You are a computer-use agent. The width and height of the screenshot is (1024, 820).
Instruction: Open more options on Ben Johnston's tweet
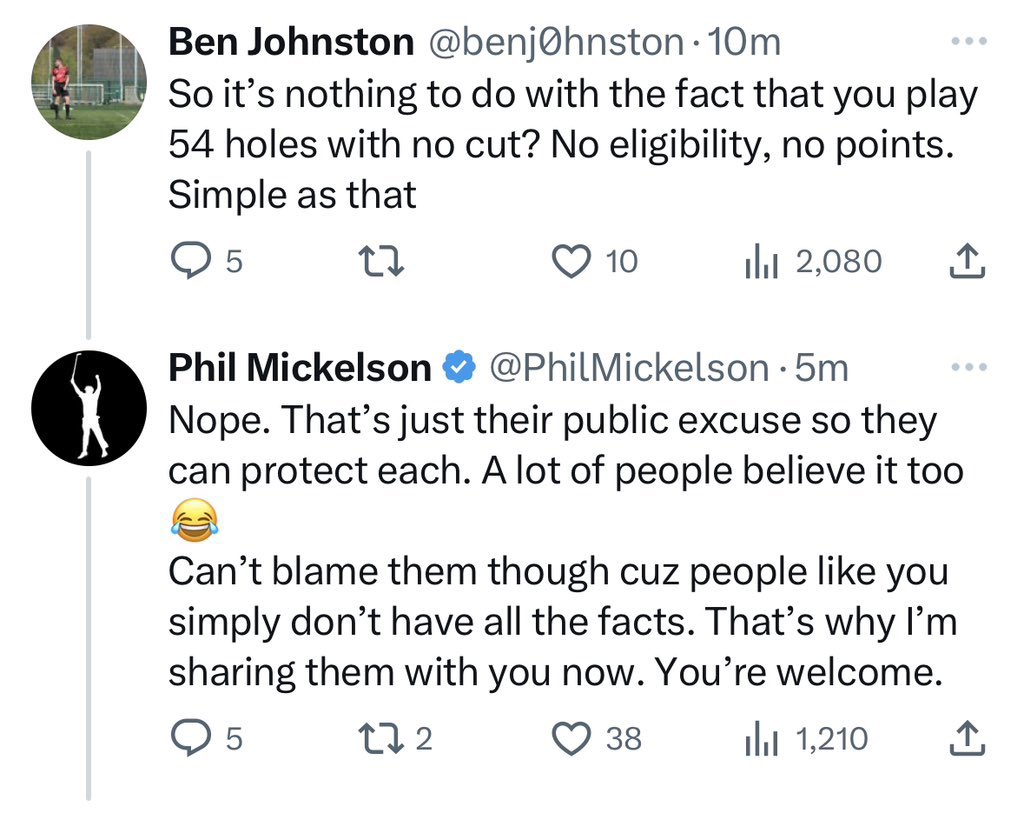[968, 42]
